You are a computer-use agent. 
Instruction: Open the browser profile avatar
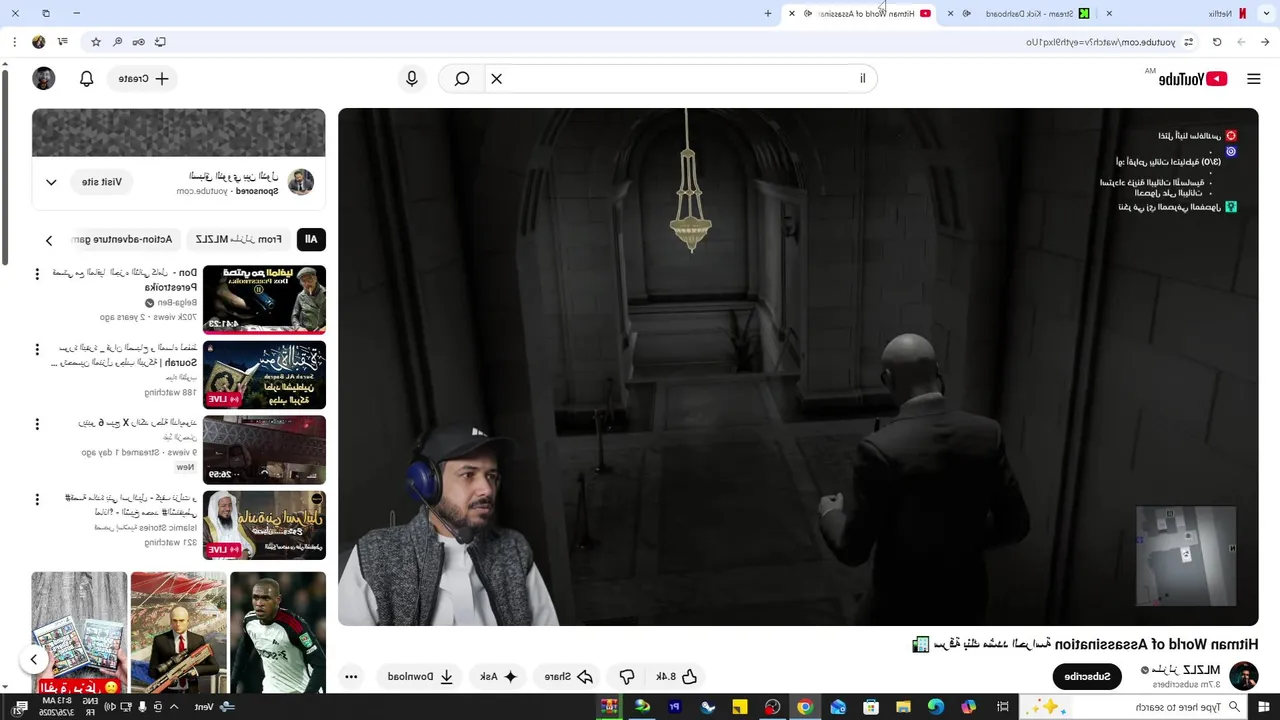[38, 42]
